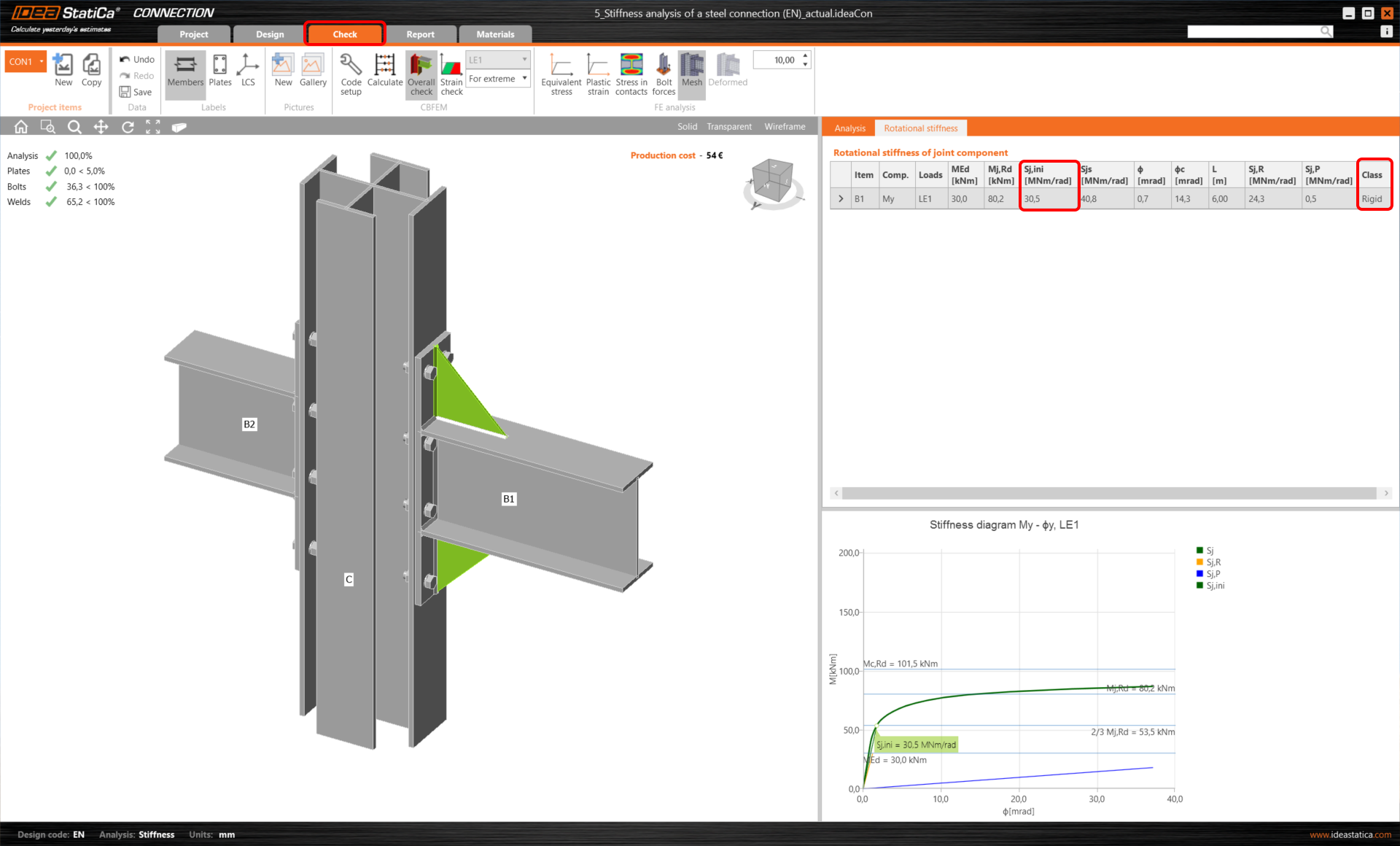The height and width of the screenshot is (846, 1400).
Task: Visit the ideastatica.com website link
Action: (1350, 834)
